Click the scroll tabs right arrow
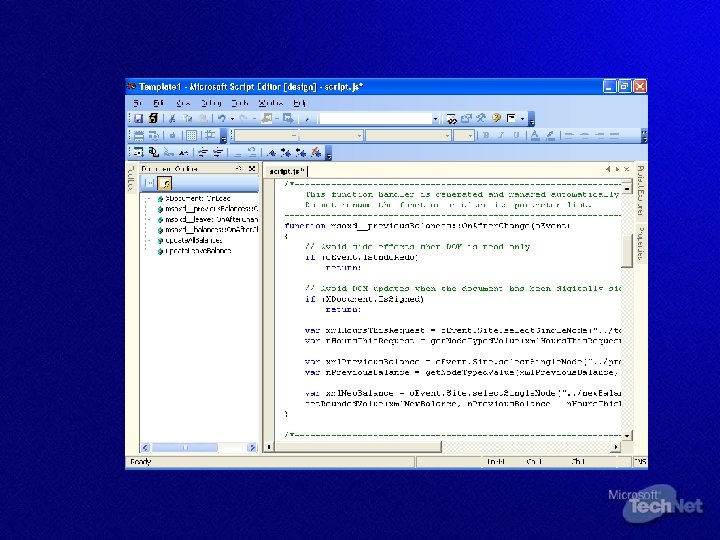 pos(617,169)
